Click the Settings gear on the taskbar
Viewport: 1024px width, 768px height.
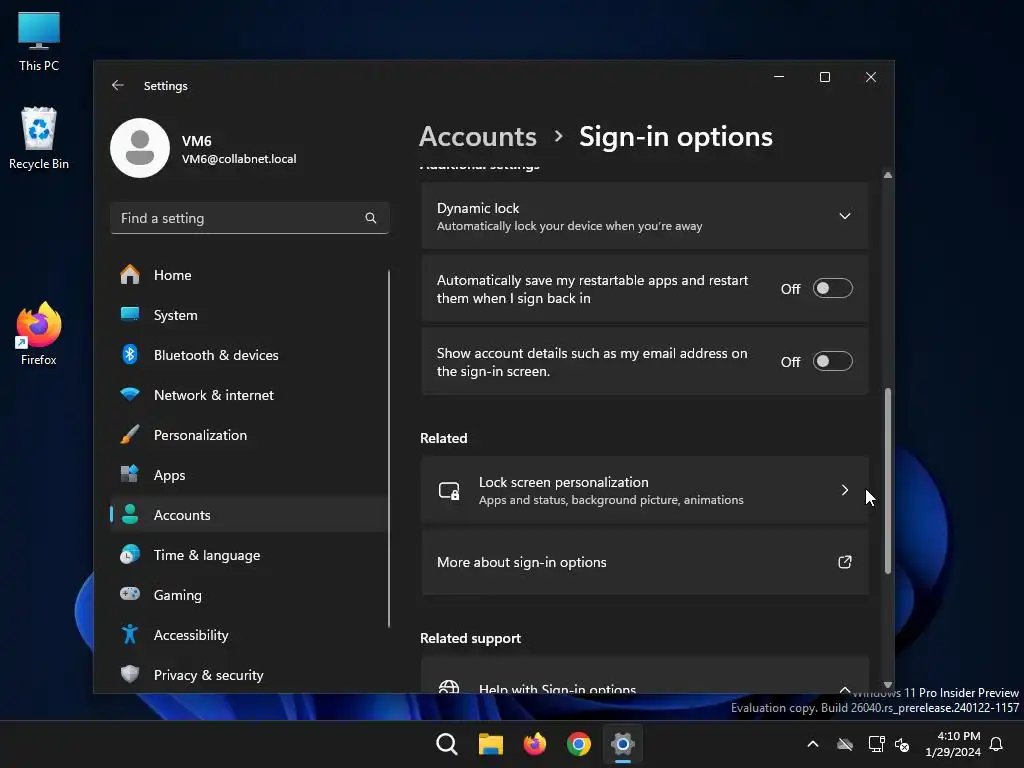[x=623, y=744]
